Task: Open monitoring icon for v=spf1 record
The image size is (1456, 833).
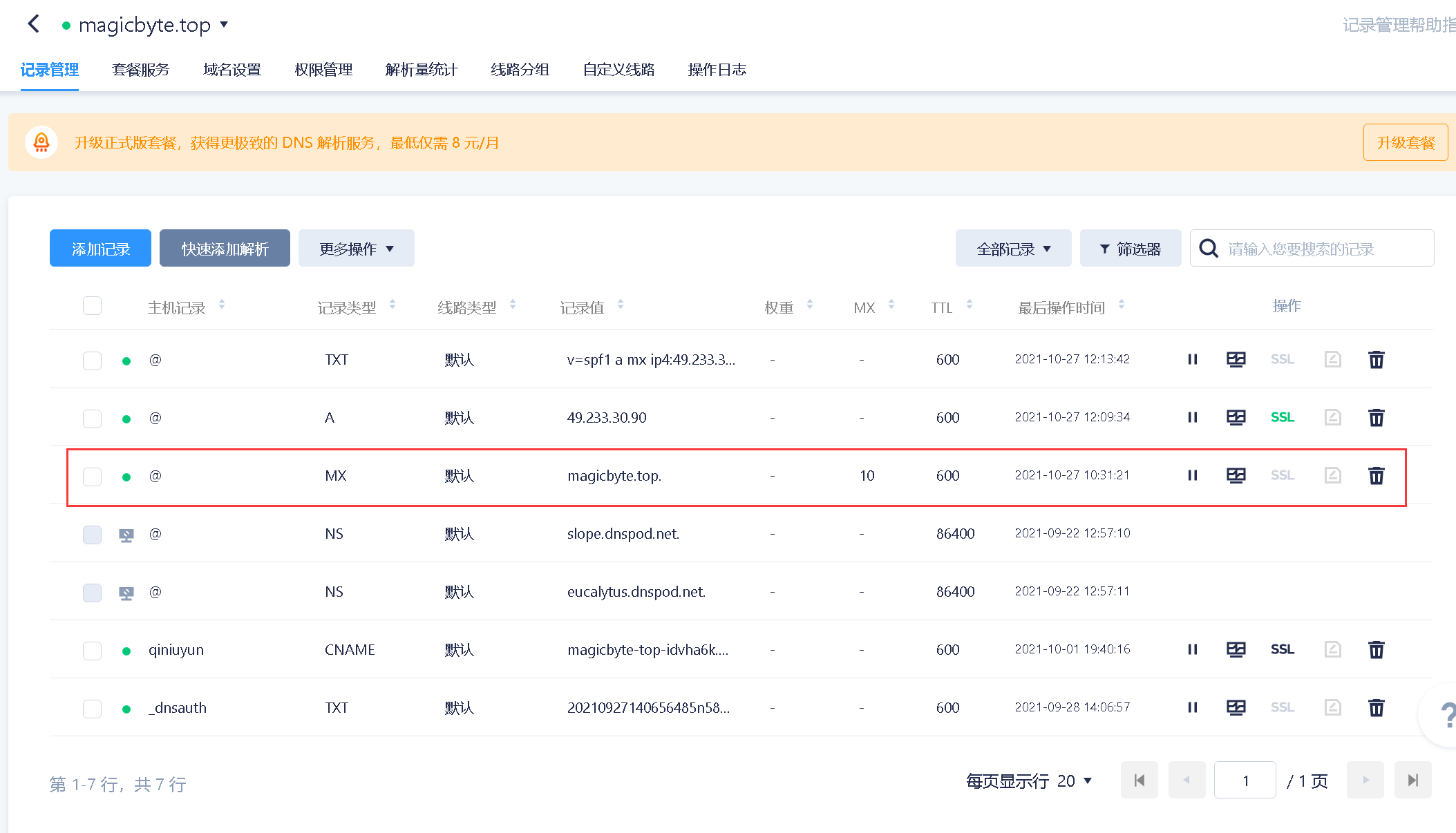Action: (1236, 359)
